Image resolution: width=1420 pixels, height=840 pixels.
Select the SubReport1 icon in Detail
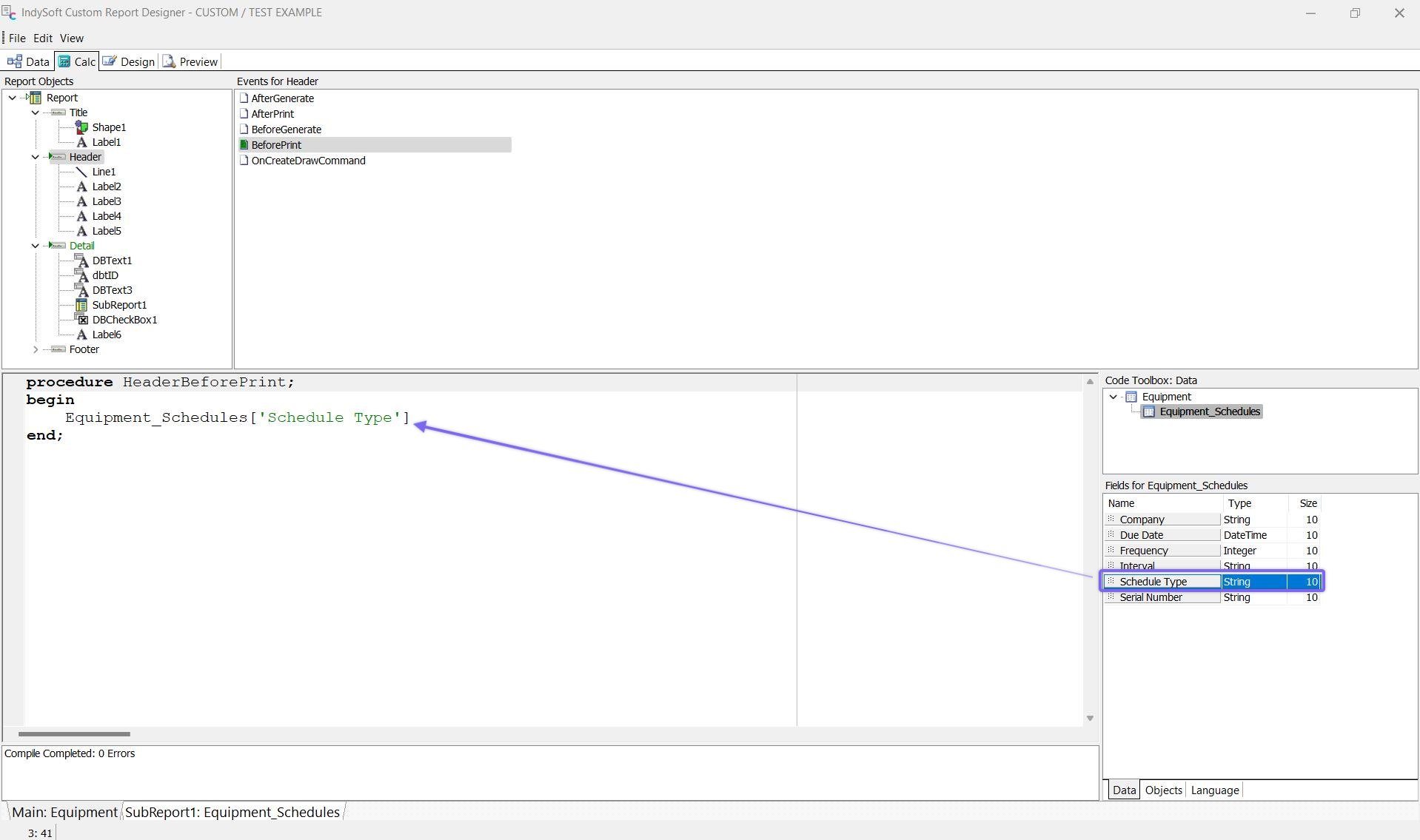[82, 305]
